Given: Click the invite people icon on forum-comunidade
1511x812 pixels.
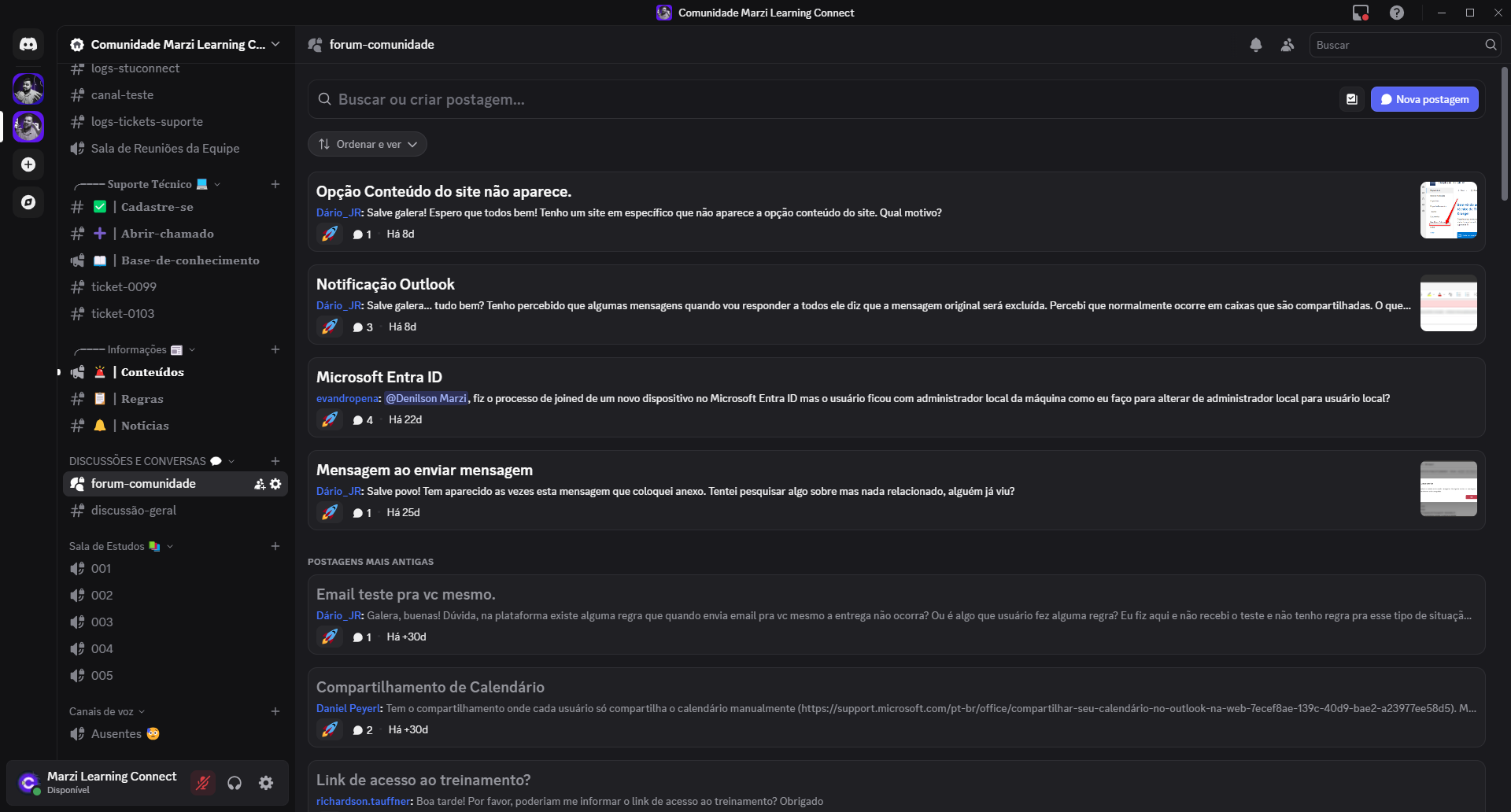Looking at the screenshot, I should pos(258,484).
